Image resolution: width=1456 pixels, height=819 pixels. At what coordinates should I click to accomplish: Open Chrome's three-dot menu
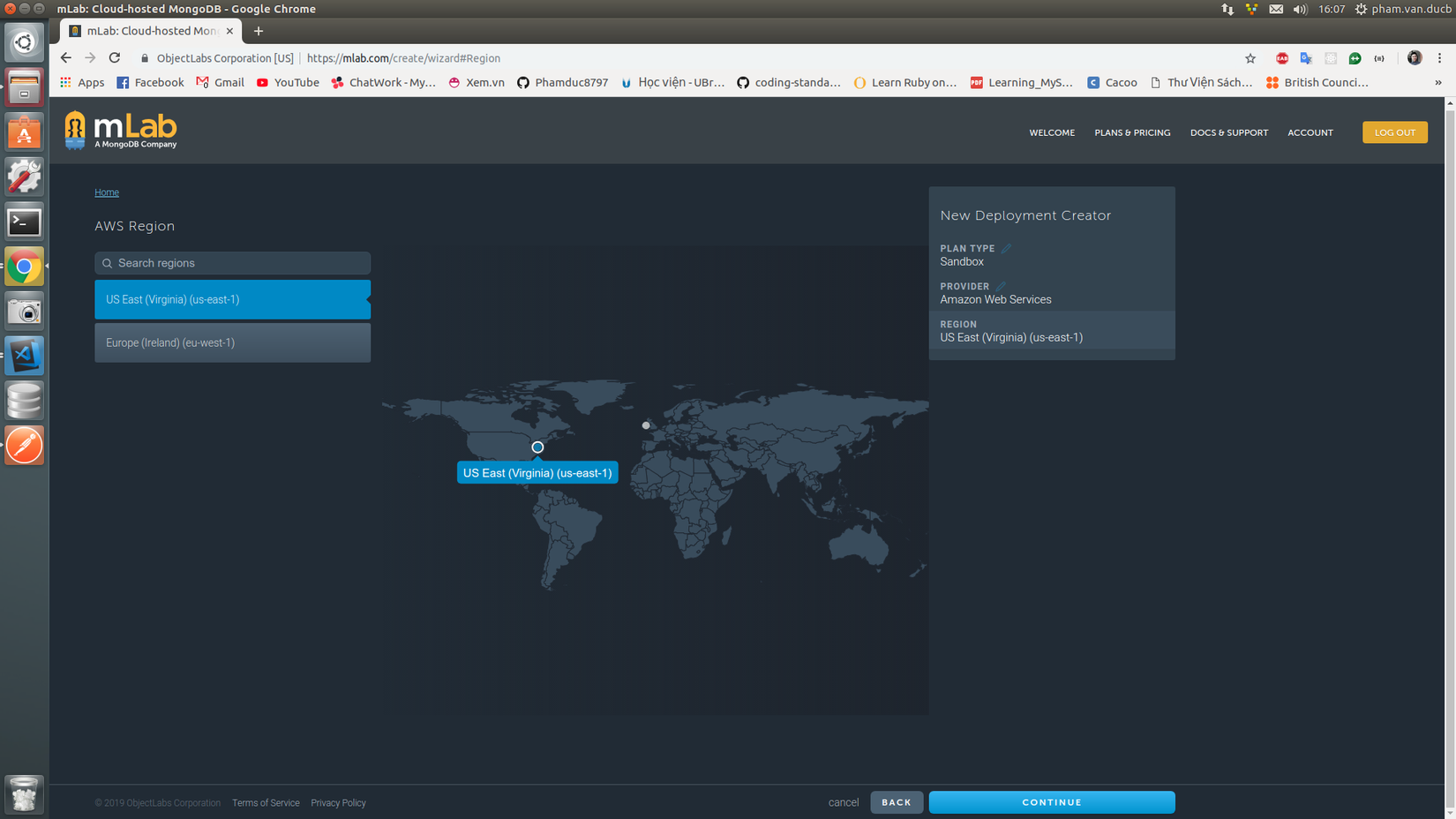point(1439,58)
